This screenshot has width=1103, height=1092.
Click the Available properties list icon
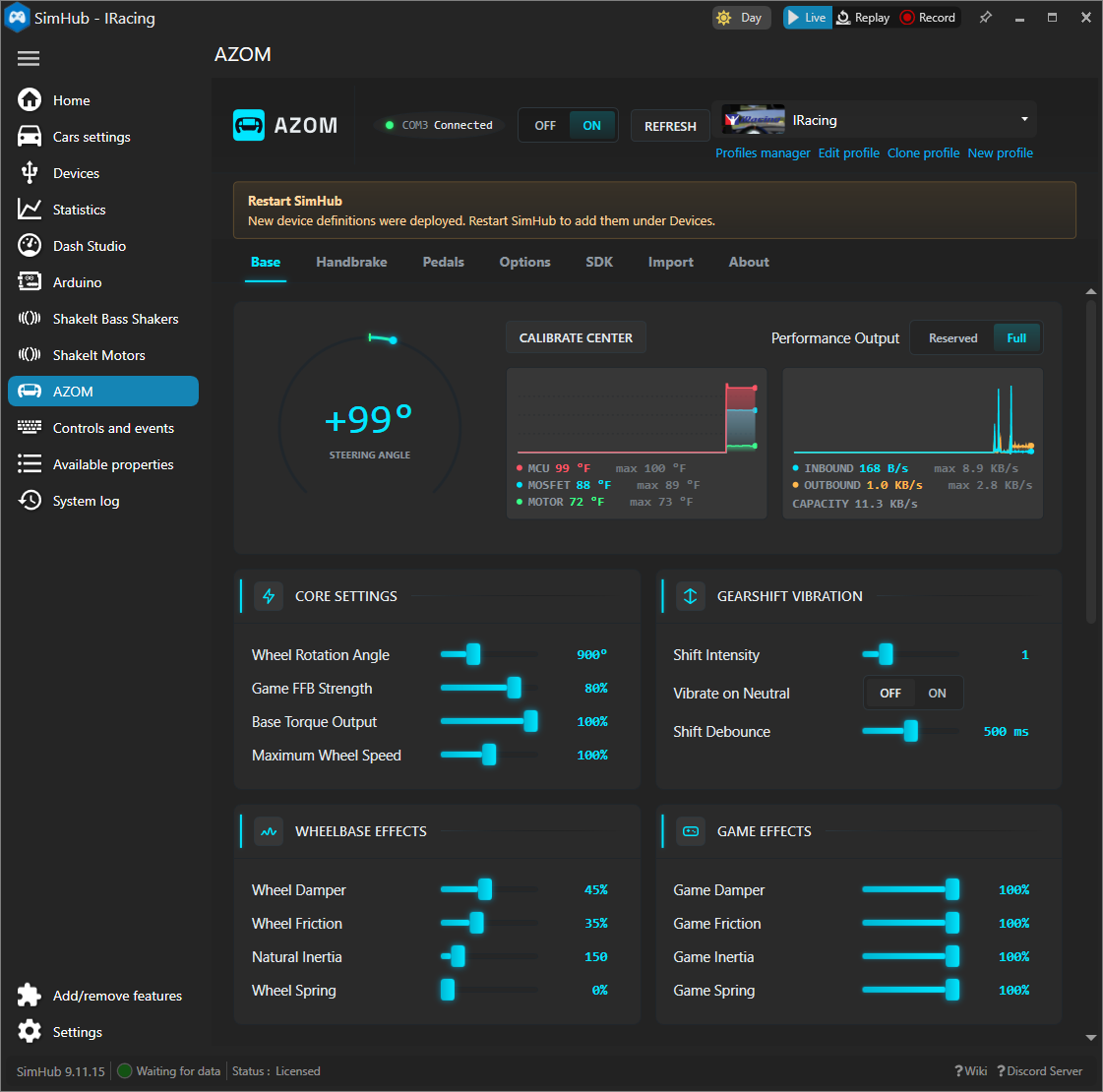tap(30, 463)
